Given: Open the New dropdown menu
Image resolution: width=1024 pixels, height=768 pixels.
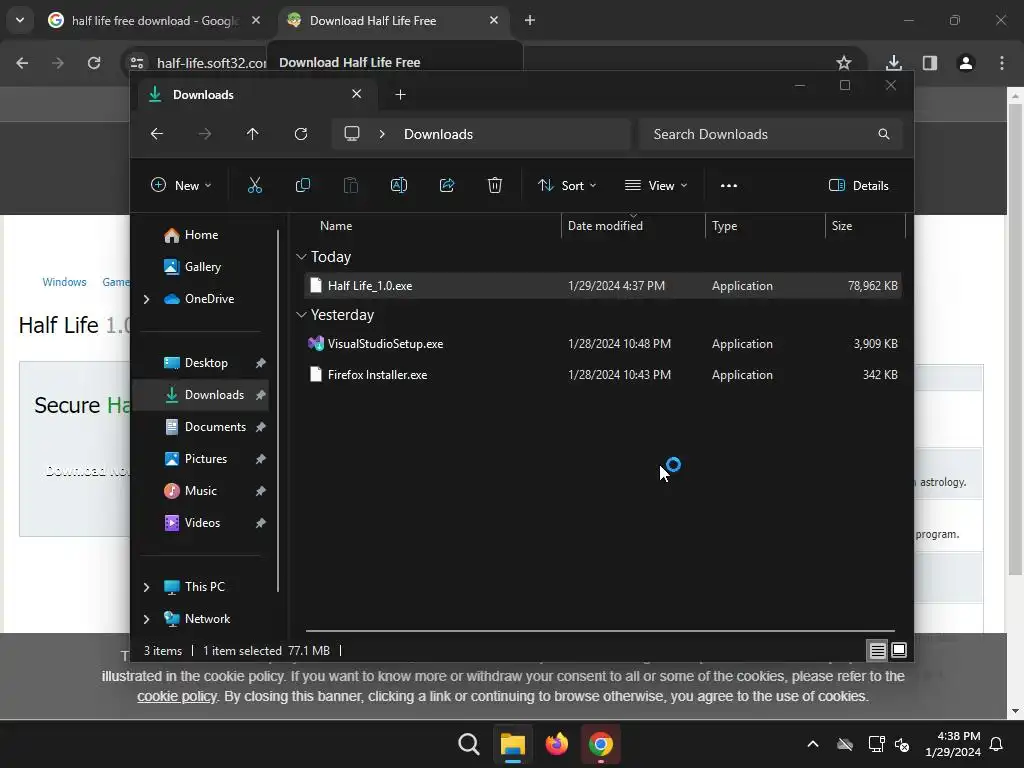Looking at the screenshot, I should click(x=181, y=185).
